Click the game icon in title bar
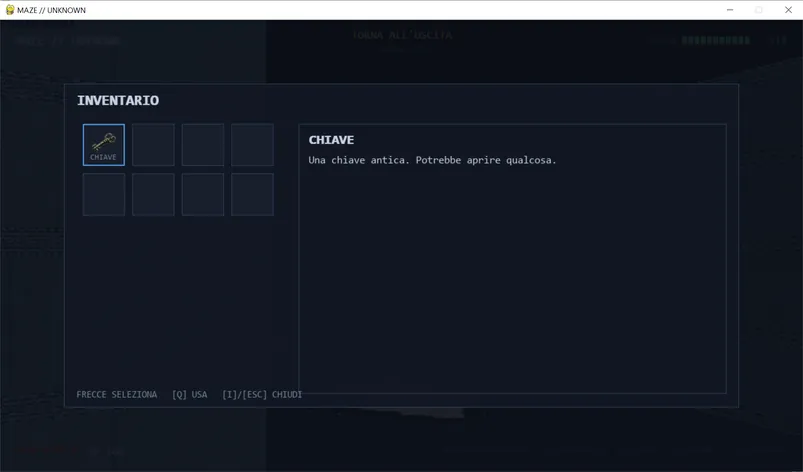The height and width of the screenshot is (472, 803). [10, 10]
